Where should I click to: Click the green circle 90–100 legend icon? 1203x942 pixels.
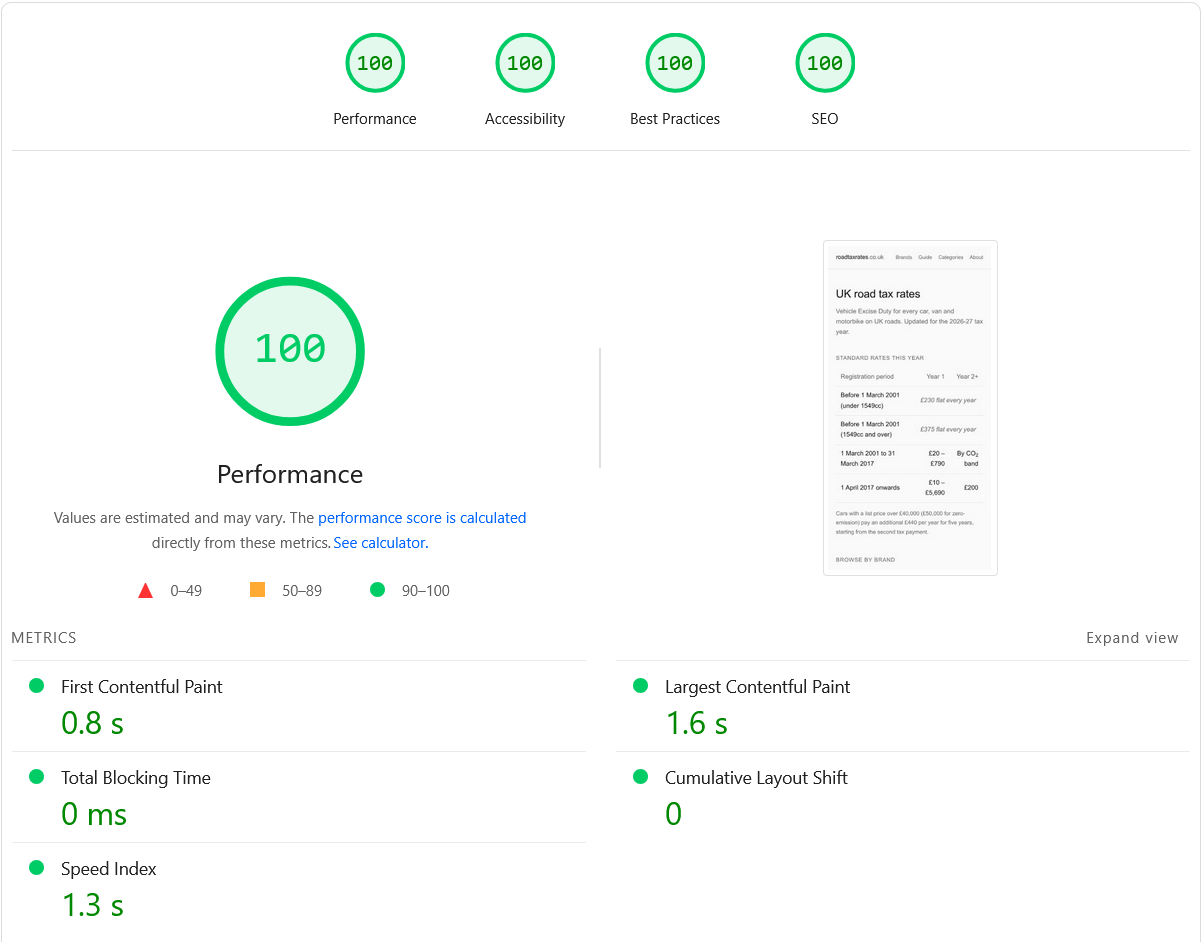(377, 590)
